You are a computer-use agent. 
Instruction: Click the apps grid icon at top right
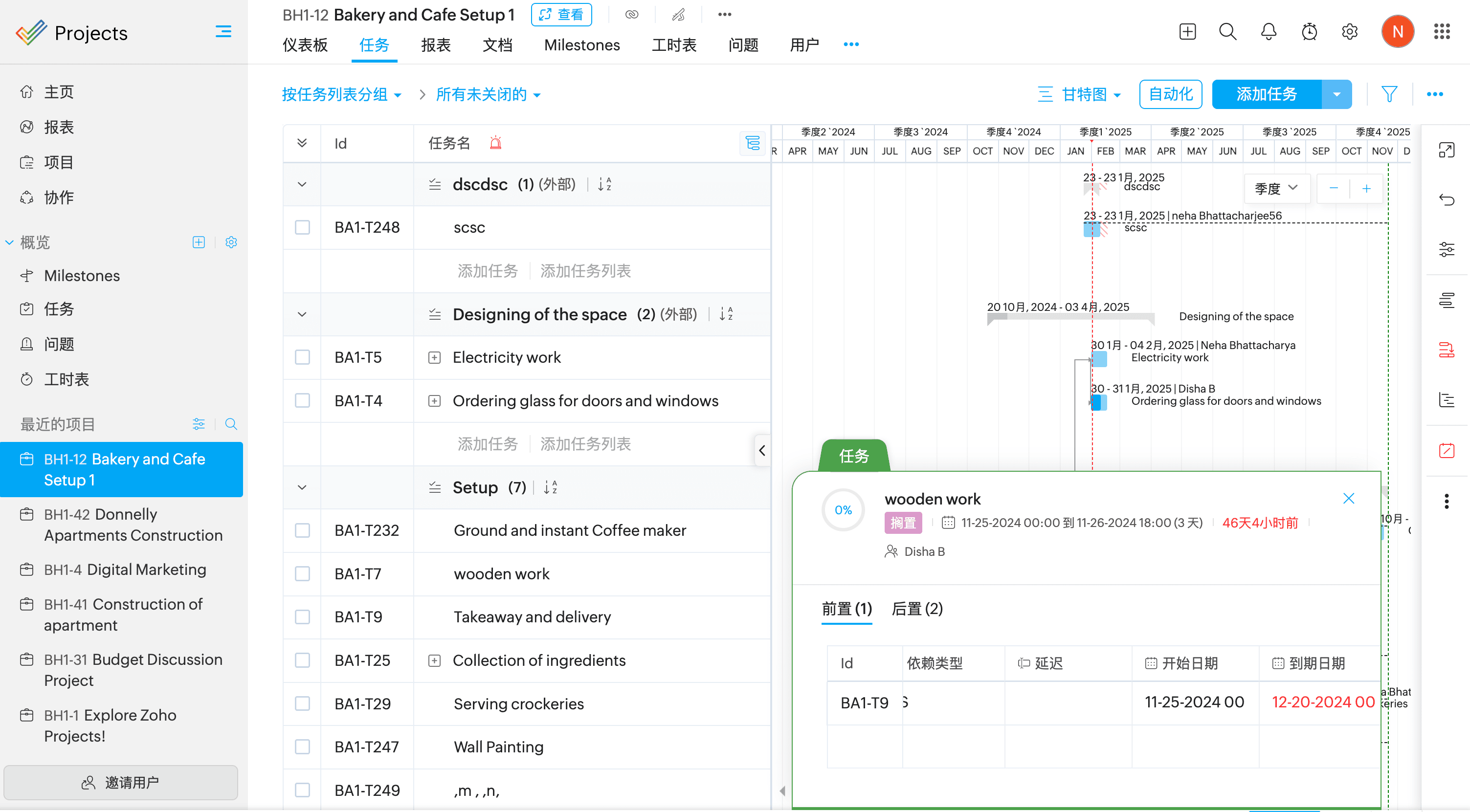click(1442, 32)
